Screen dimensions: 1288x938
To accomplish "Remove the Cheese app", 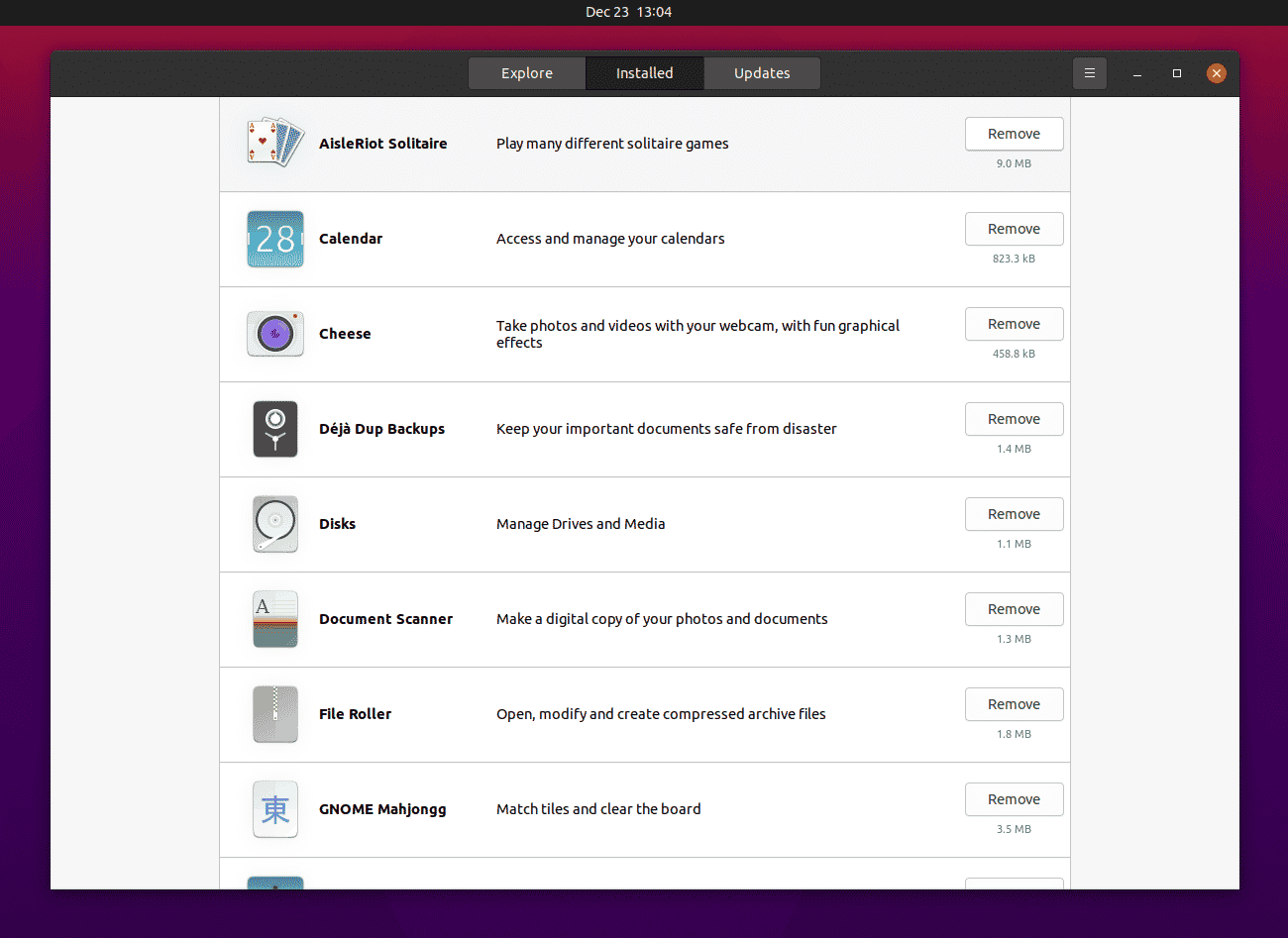I will [1015, 324].
